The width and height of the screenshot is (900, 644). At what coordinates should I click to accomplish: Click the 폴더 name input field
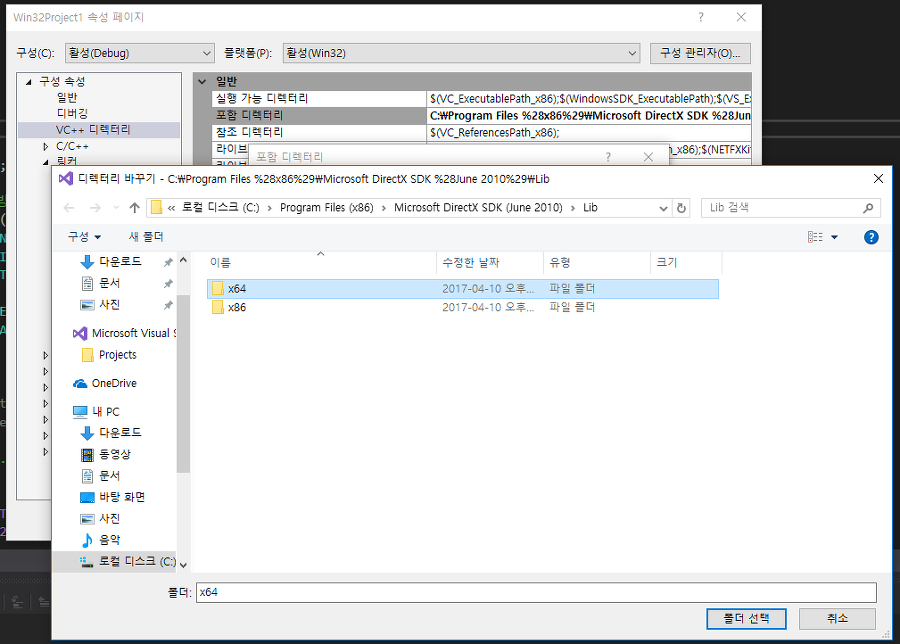click(x=536, y=592)
